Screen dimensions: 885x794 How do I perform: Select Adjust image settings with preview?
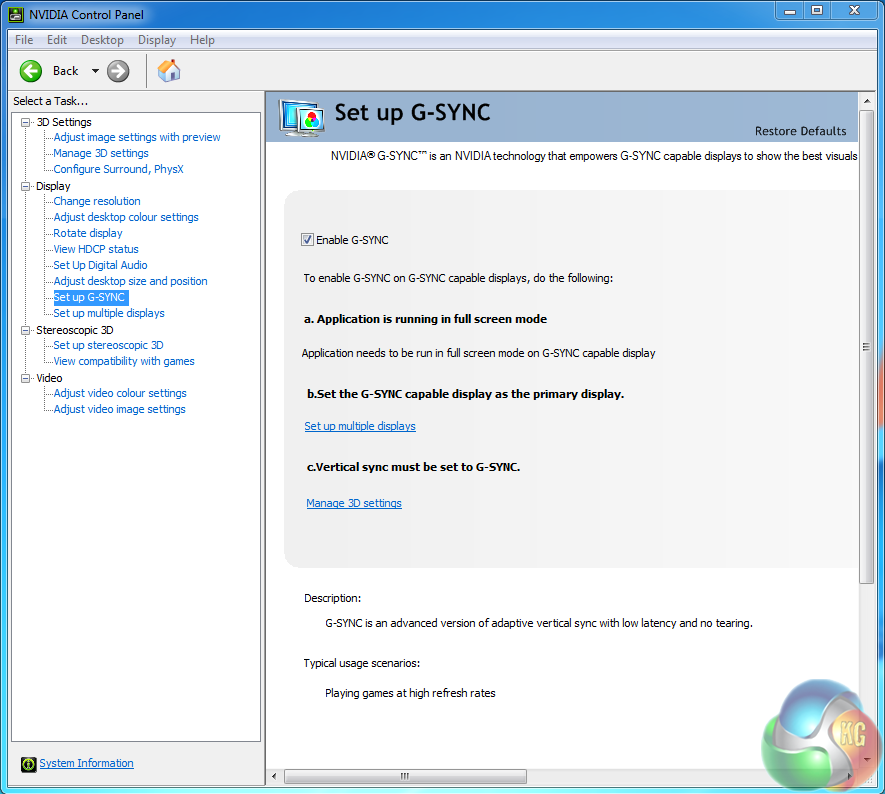pyautogui.click(x=137, y=137)
